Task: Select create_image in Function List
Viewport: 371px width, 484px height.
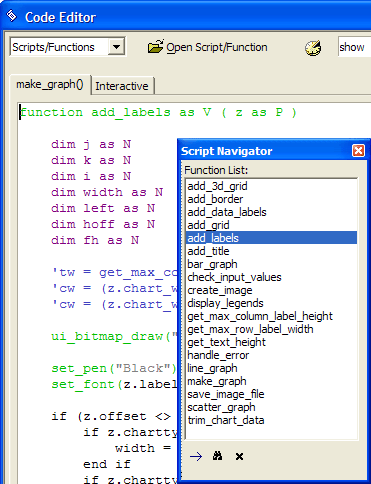Action: point(271,290)
